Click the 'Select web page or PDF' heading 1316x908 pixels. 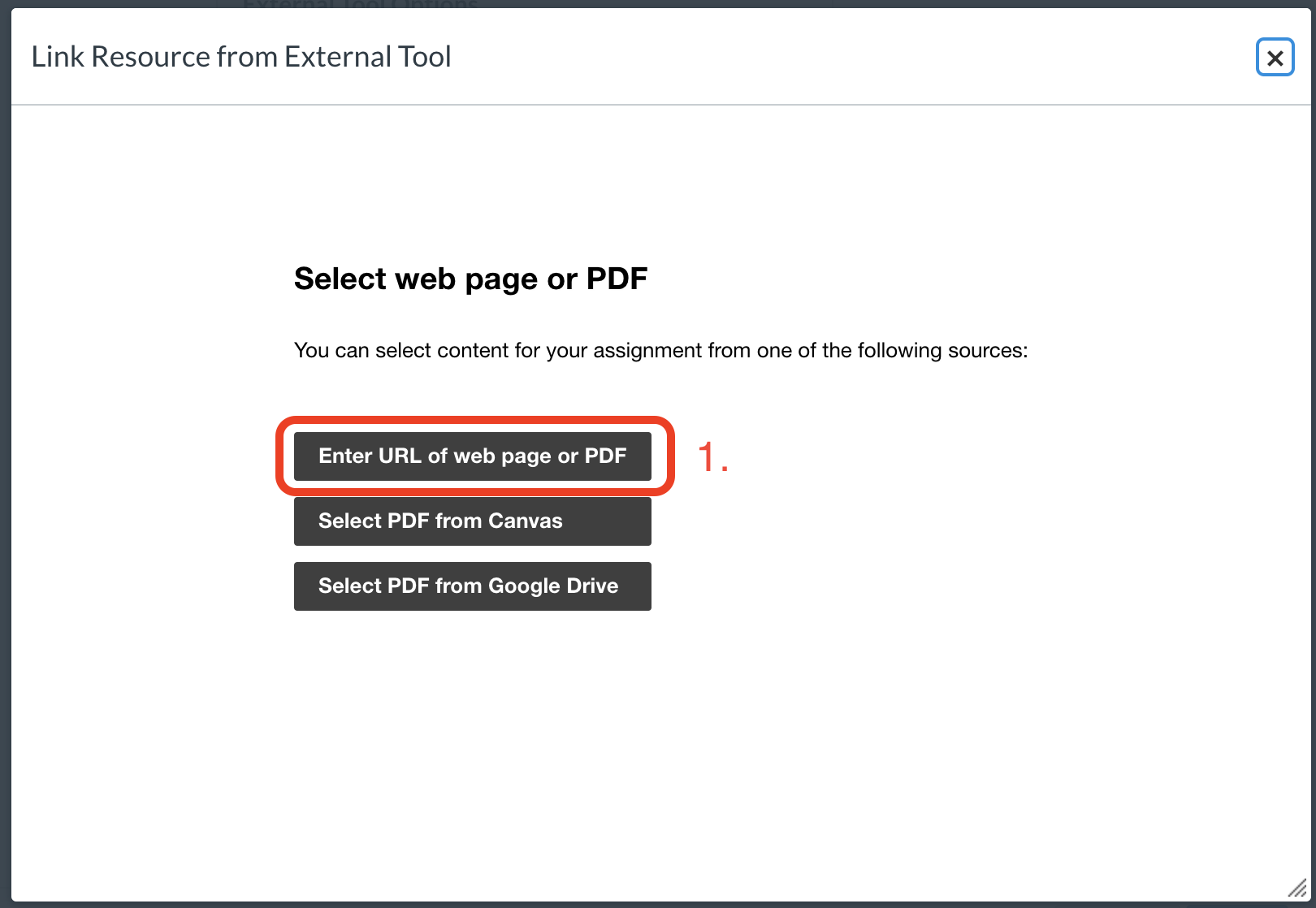coord(470,279)
